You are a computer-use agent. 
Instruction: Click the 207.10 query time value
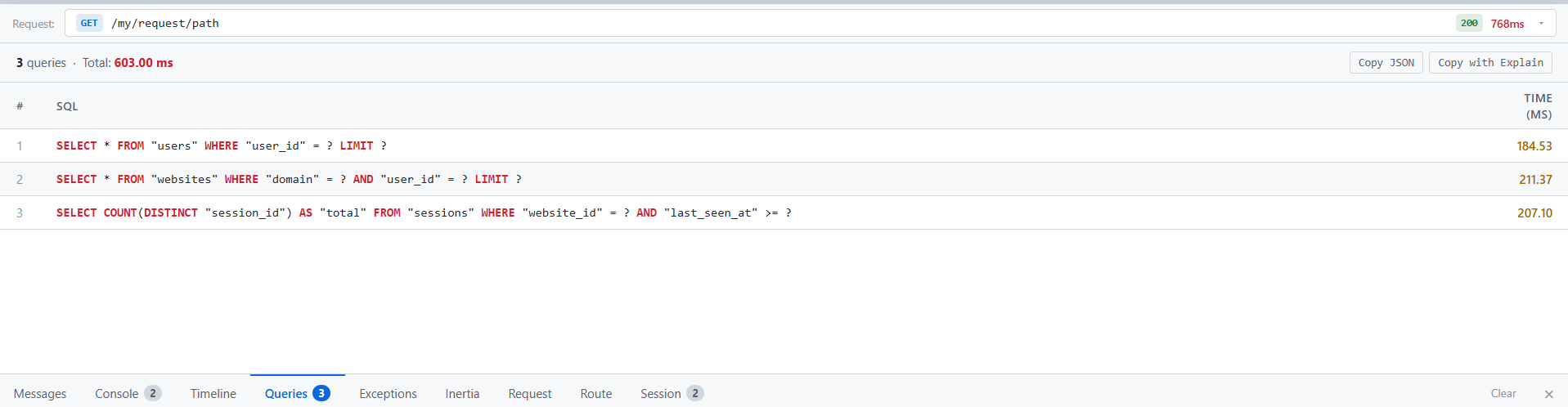[1534, 213]
